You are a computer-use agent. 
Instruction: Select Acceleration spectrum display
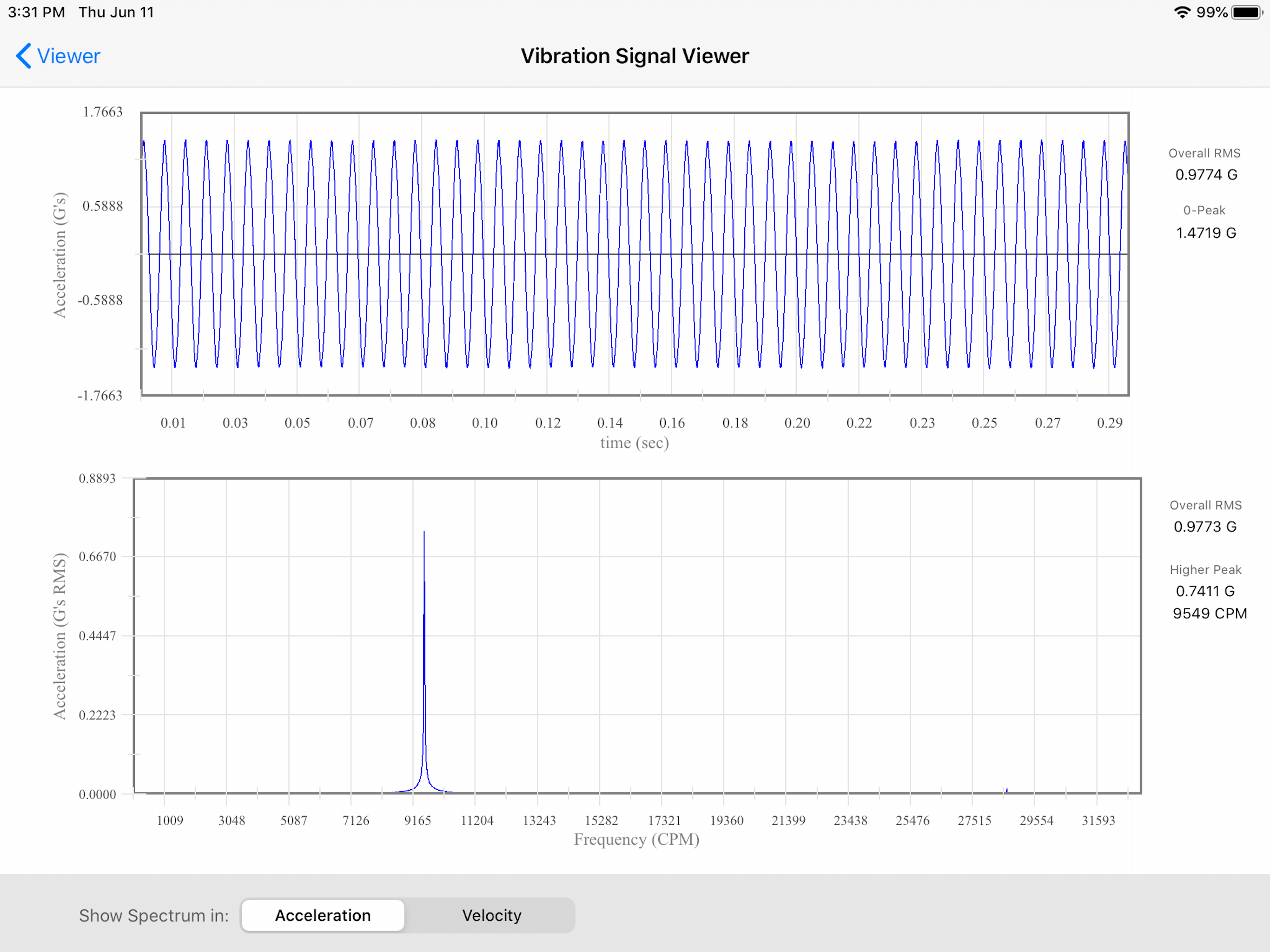click(x=323, y=915)
